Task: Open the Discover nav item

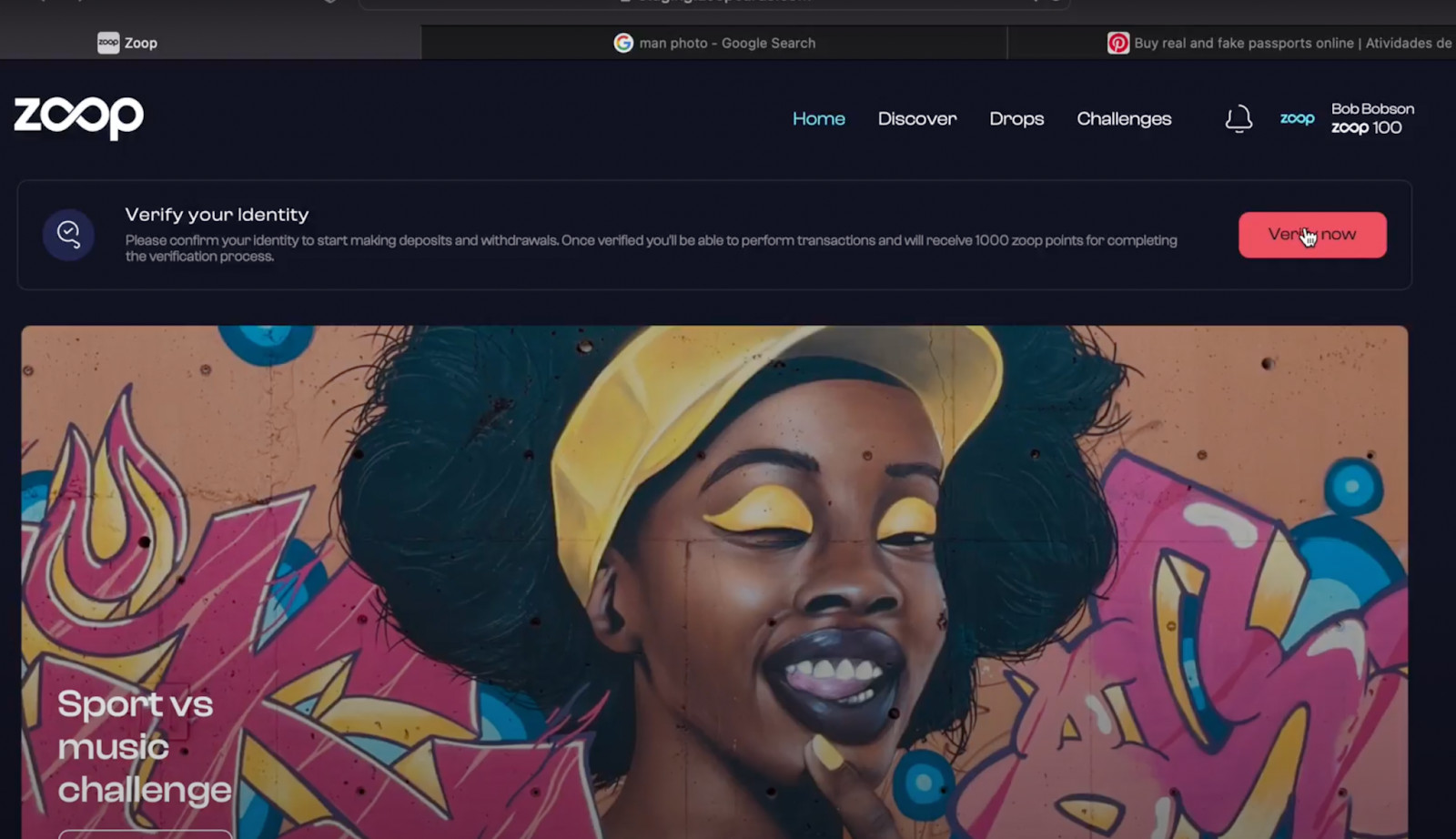Action: point(917,119)
